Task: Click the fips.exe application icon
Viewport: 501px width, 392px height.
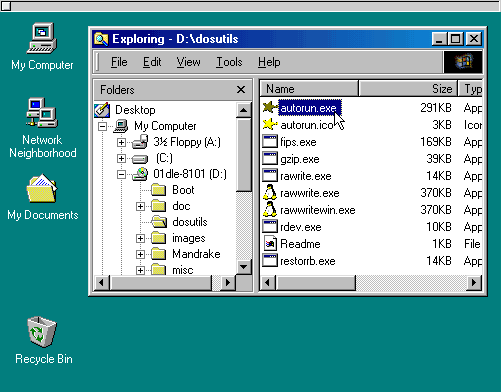Action: 270,142
